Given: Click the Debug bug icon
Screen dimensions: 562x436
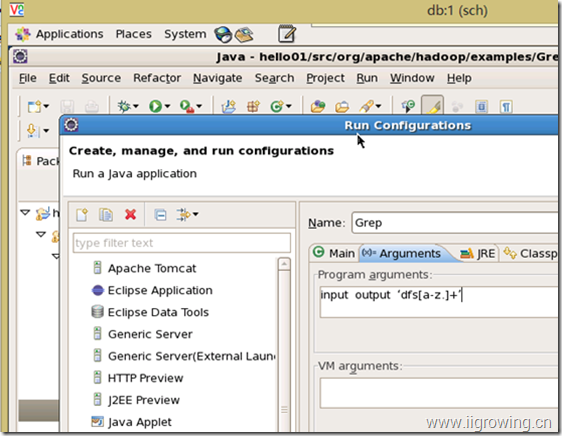Looking at the screenshot, I should (x=124, y=106).
